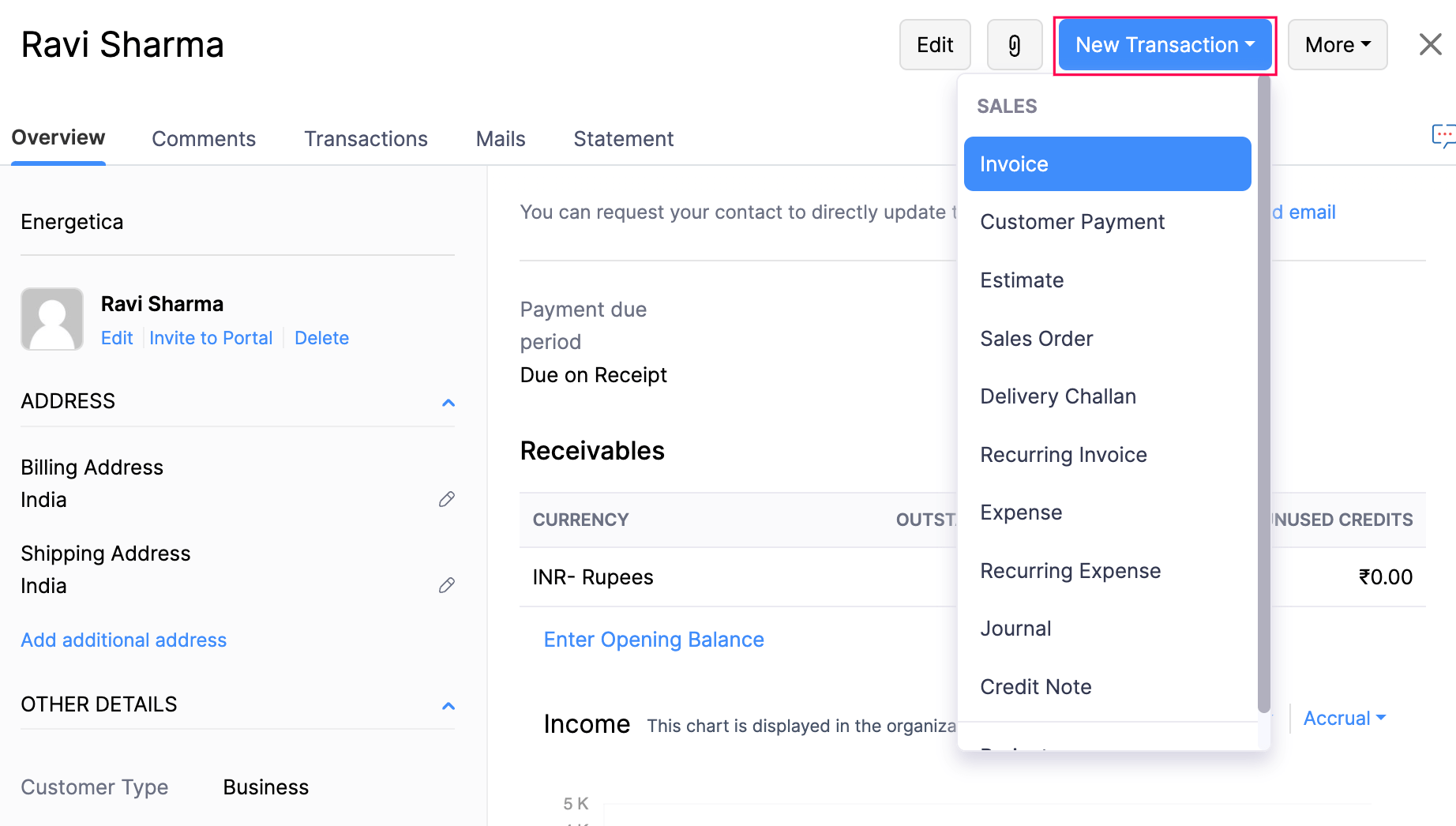Click Invite to Portal
The image size is (1456, 826).
point(211,337)
